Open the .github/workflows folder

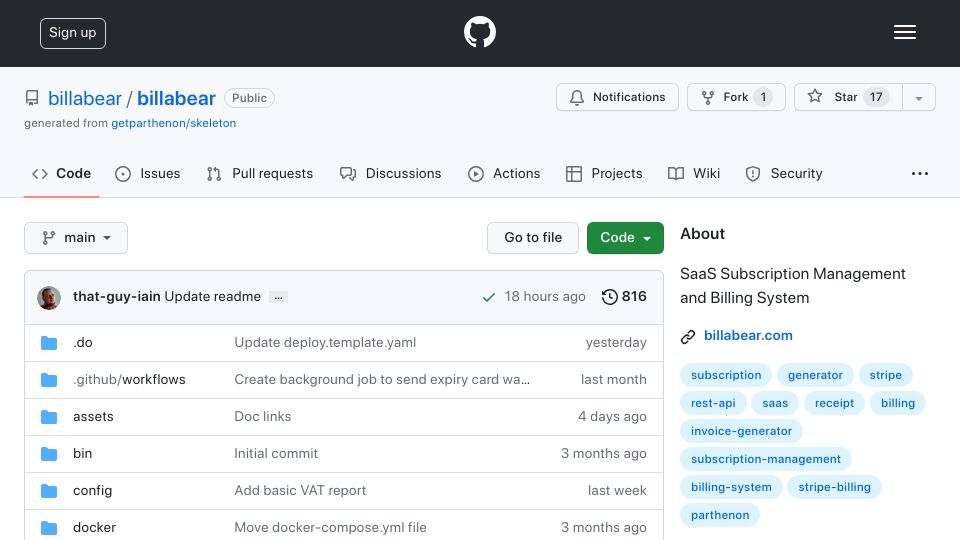(x=129, y=380)
